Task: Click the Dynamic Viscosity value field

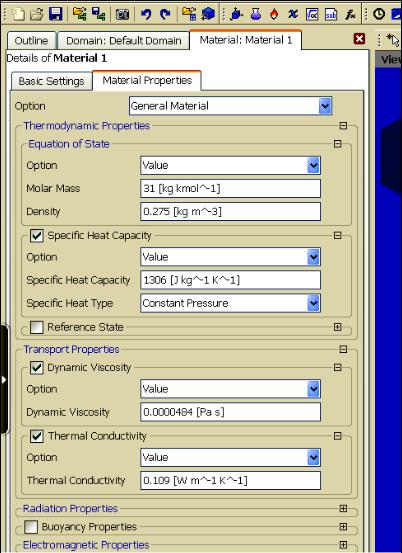Action: coord(231,412)
